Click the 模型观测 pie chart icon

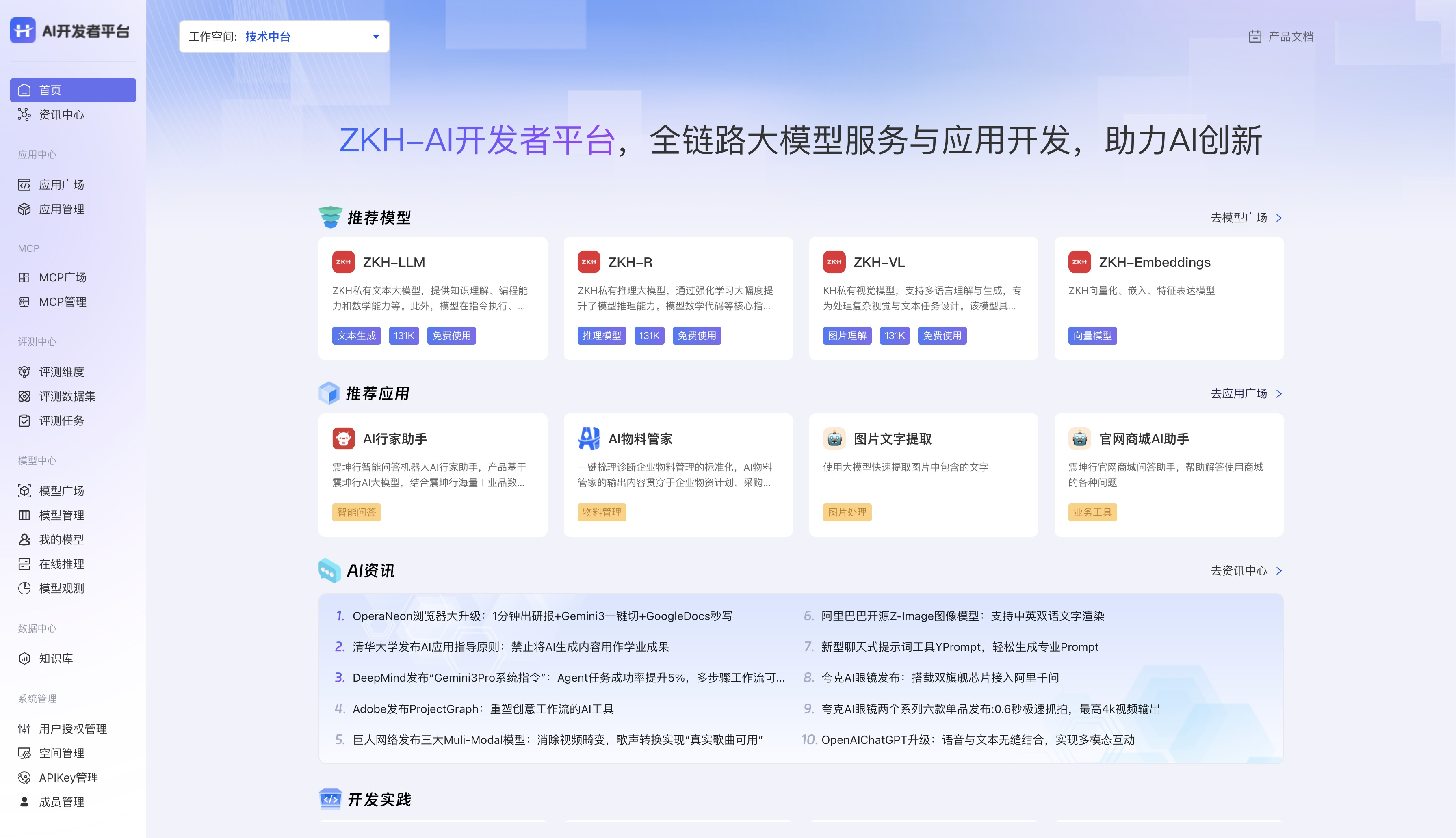coord(24,588)
